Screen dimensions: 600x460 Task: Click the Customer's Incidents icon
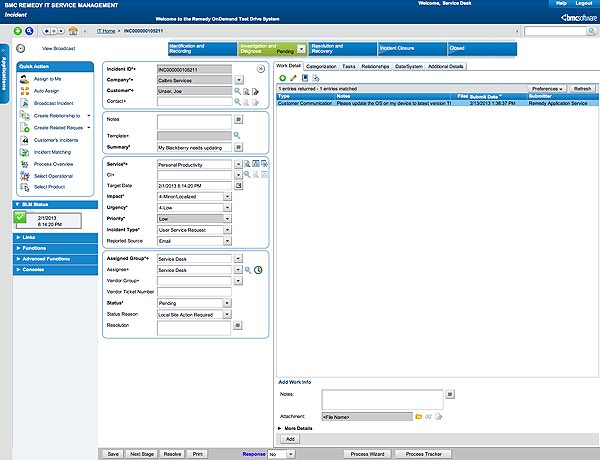(x=24, y=140)
